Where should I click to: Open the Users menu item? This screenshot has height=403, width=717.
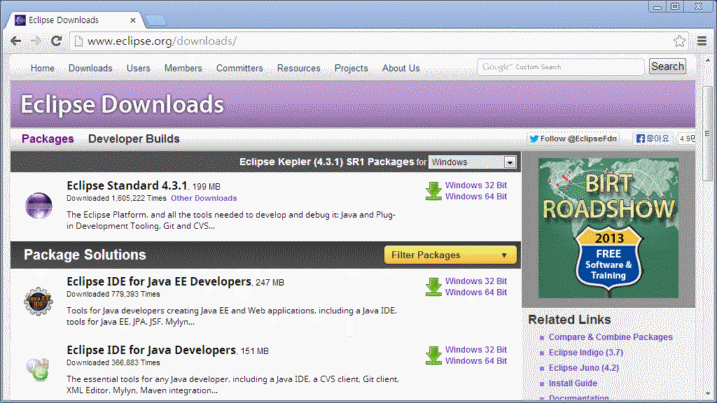coord(138,68)
